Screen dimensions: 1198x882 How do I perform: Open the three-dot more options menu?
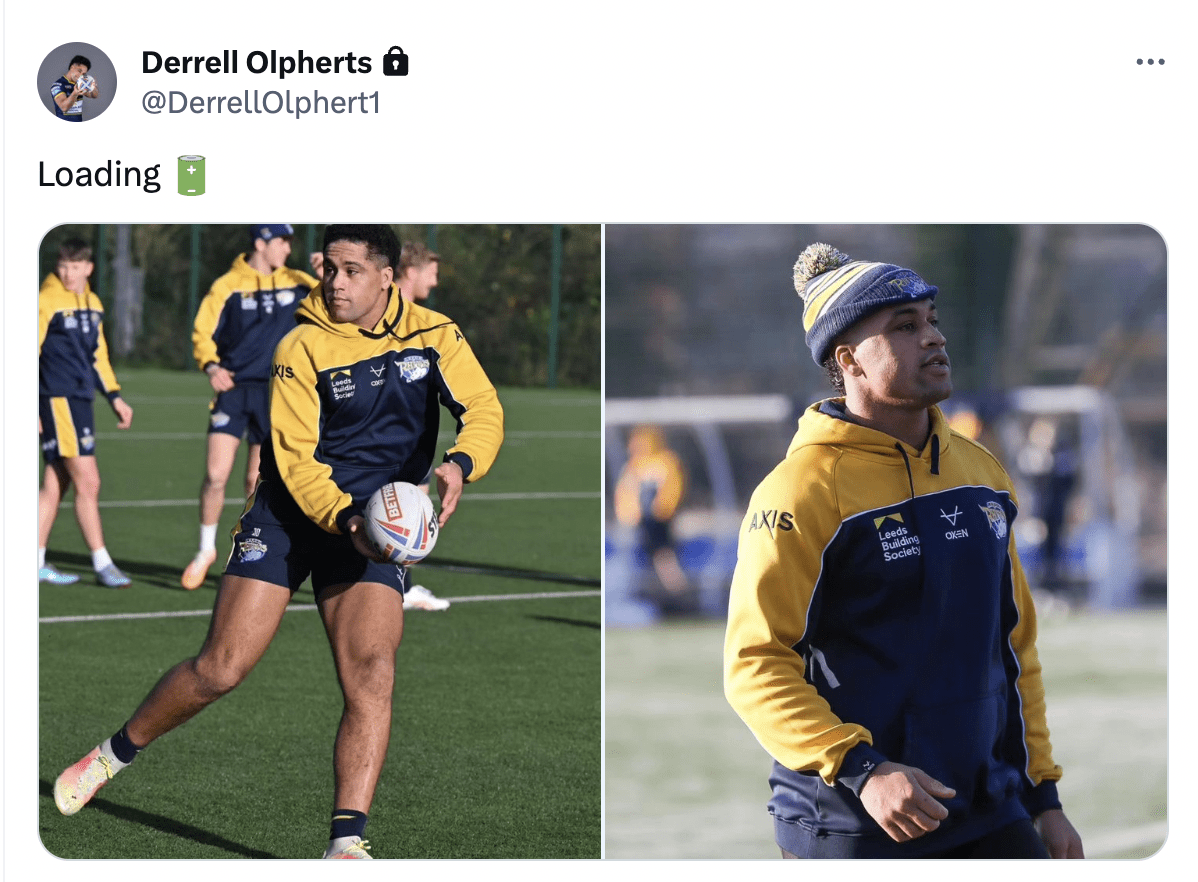(x=1150, y=62)
